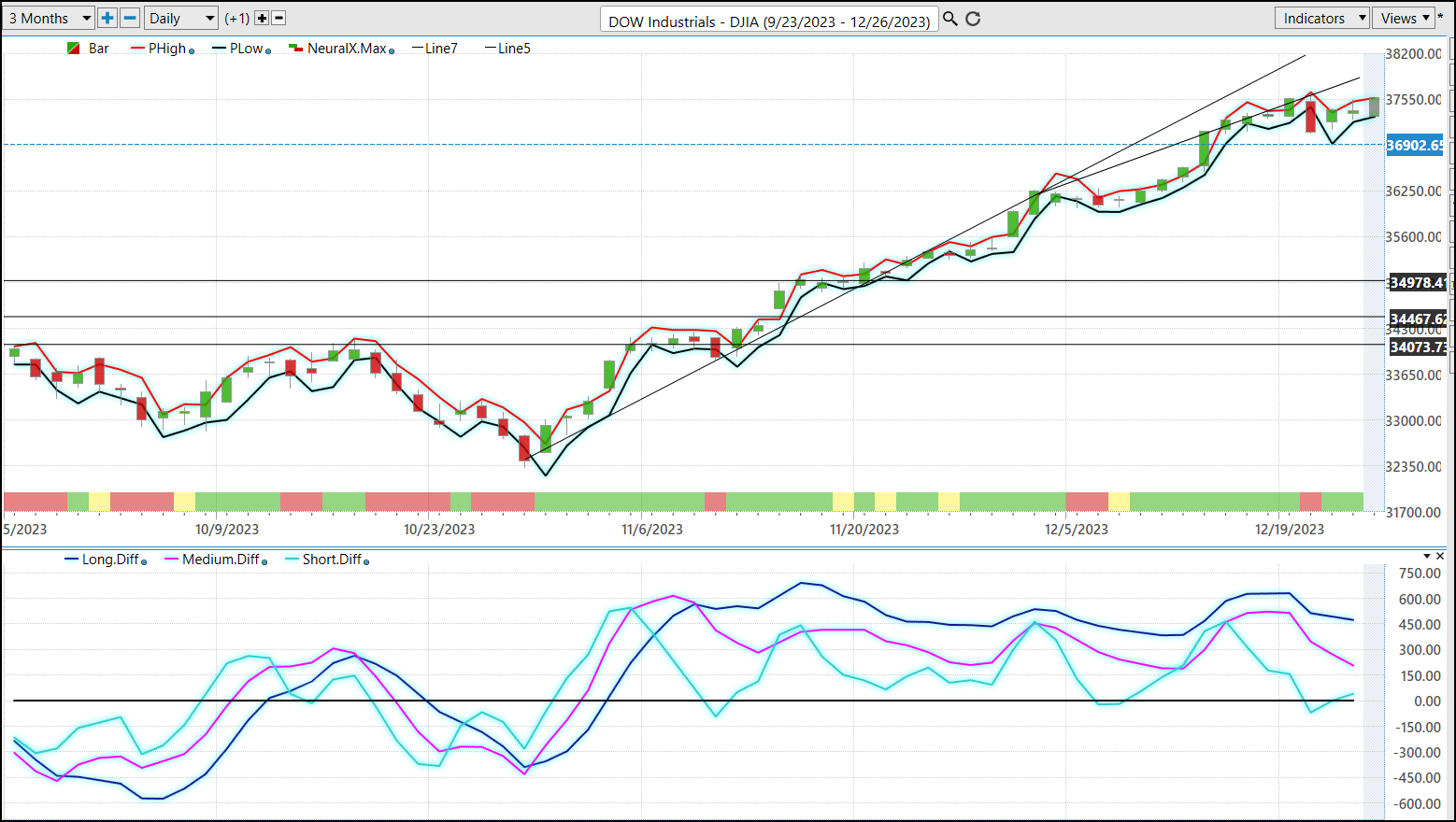
Task: Click the 33650.00 price axis label
Action: click(x=1414, y=376)
